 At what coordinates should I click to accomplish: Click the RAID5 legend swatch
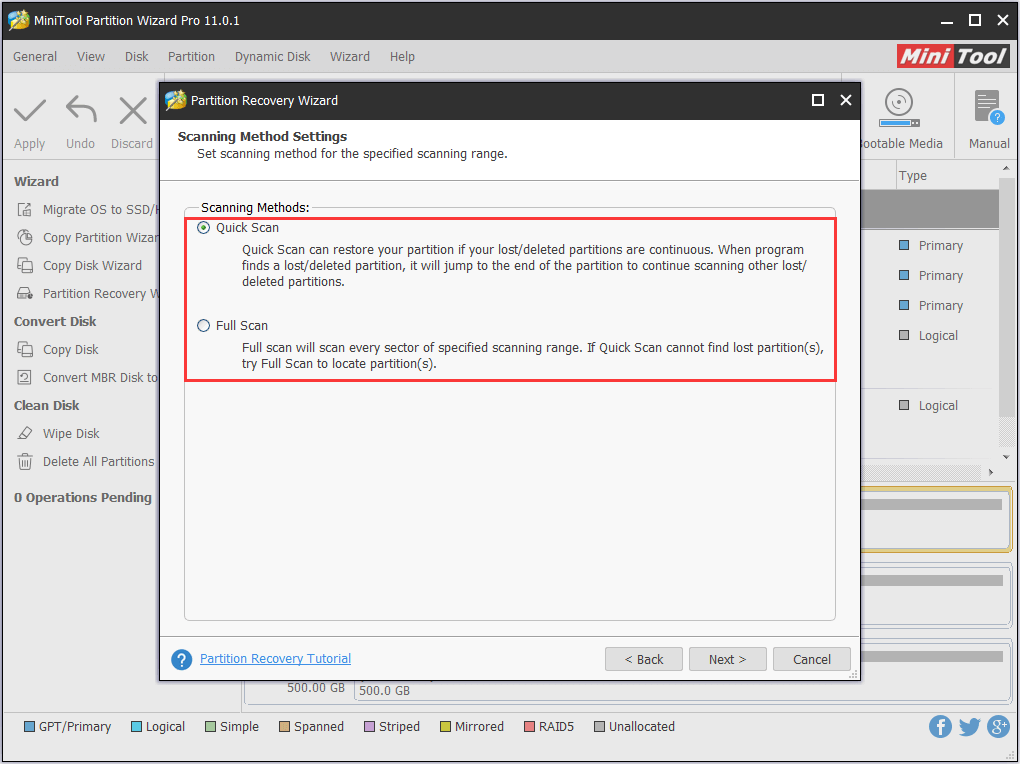tap(530, 726)
